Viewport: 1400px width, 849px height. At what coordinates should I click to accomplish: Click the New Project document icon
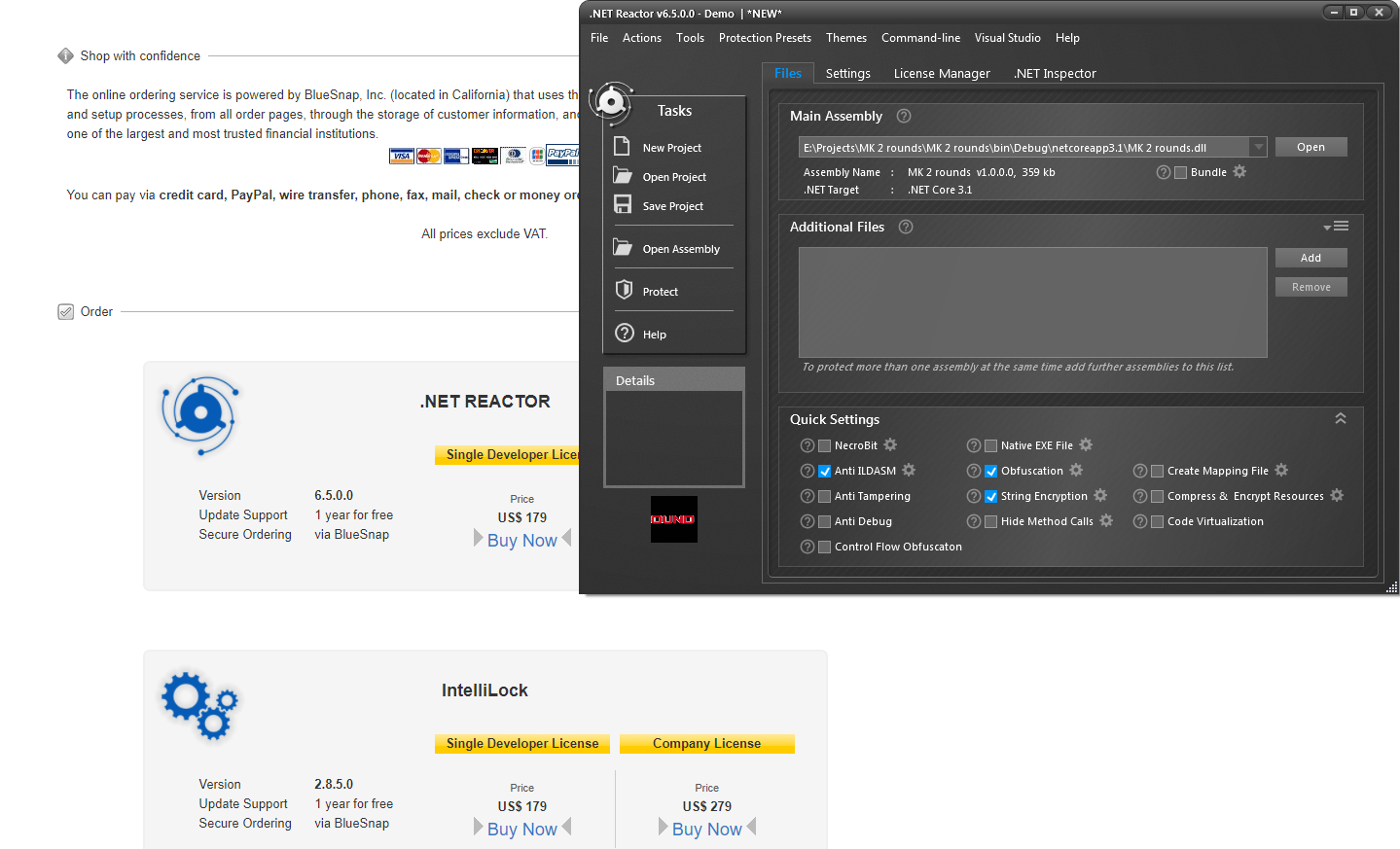pos(623,147)
